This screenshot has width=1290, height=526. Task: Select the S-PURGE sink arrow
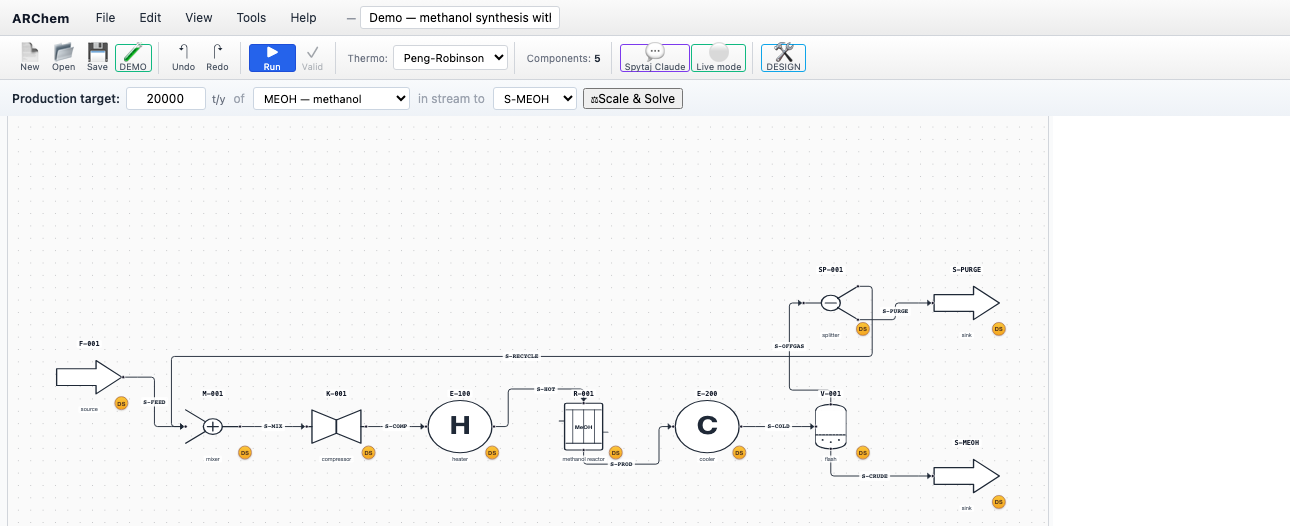point(966,302)
